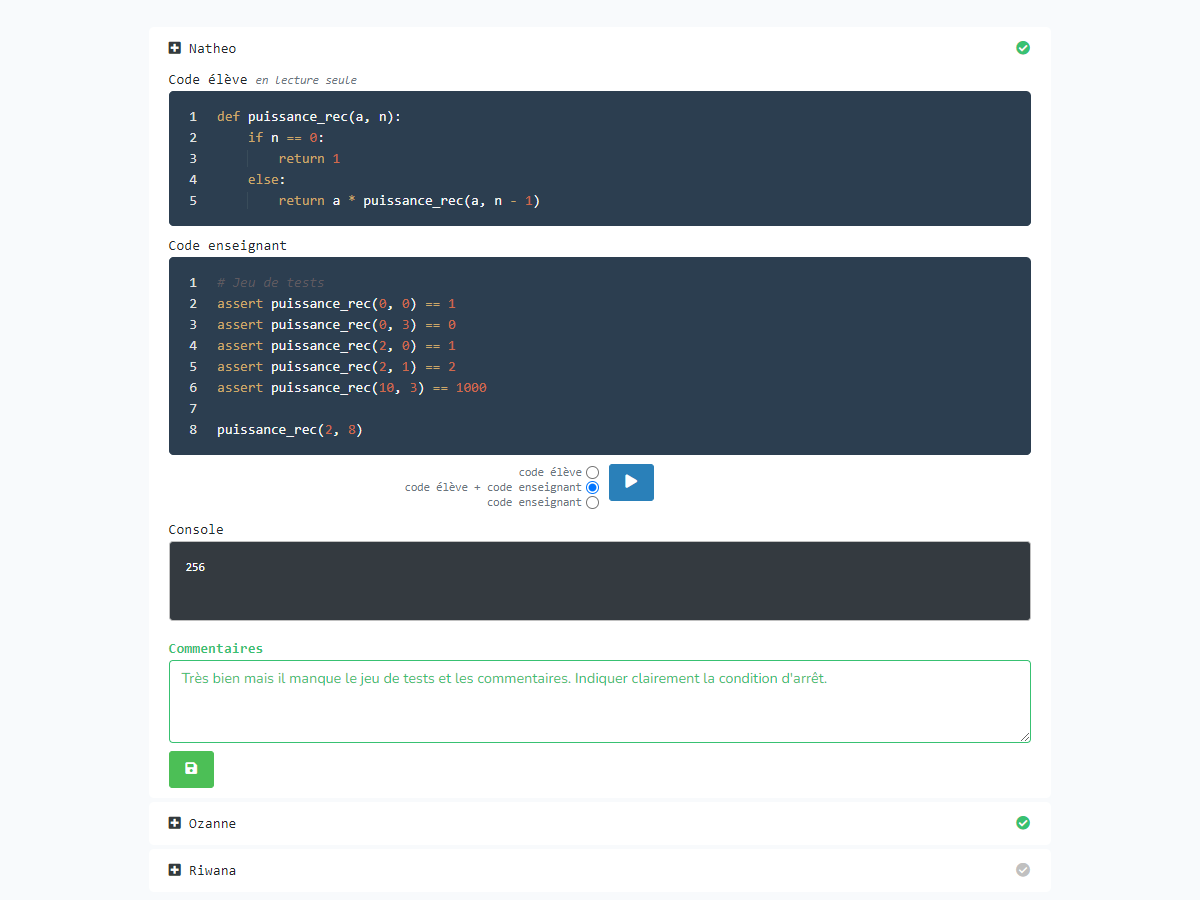This screenshot has height=900, width=1200.
Task: Click Ozanne's green validation checkmark icon
Action: 1022,822
